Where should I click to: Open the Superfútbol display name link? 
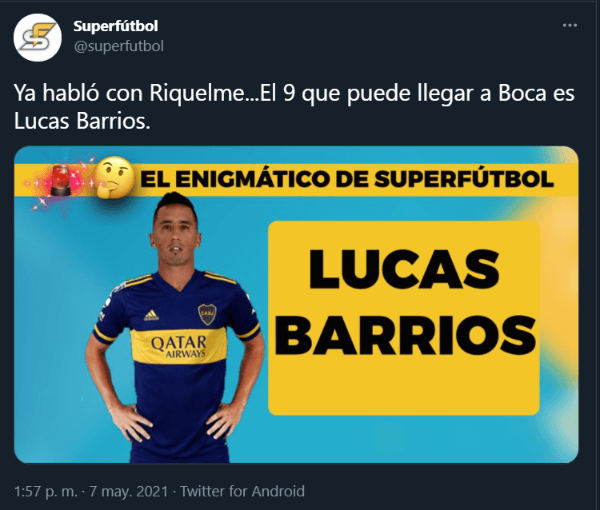[116, 26]
